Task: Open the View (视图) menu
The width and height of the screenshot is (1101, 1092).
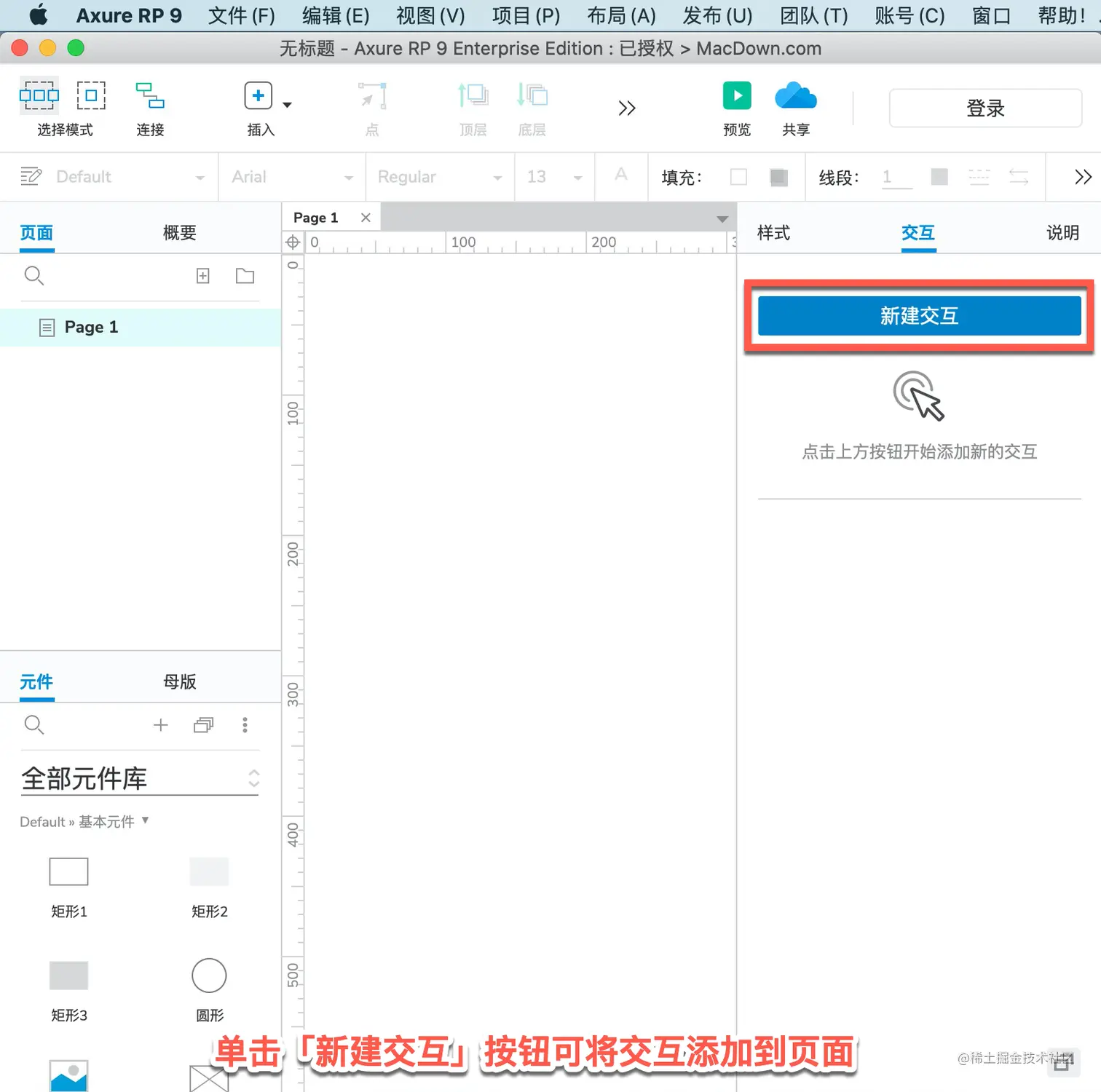Action: (x=430, y=15)
